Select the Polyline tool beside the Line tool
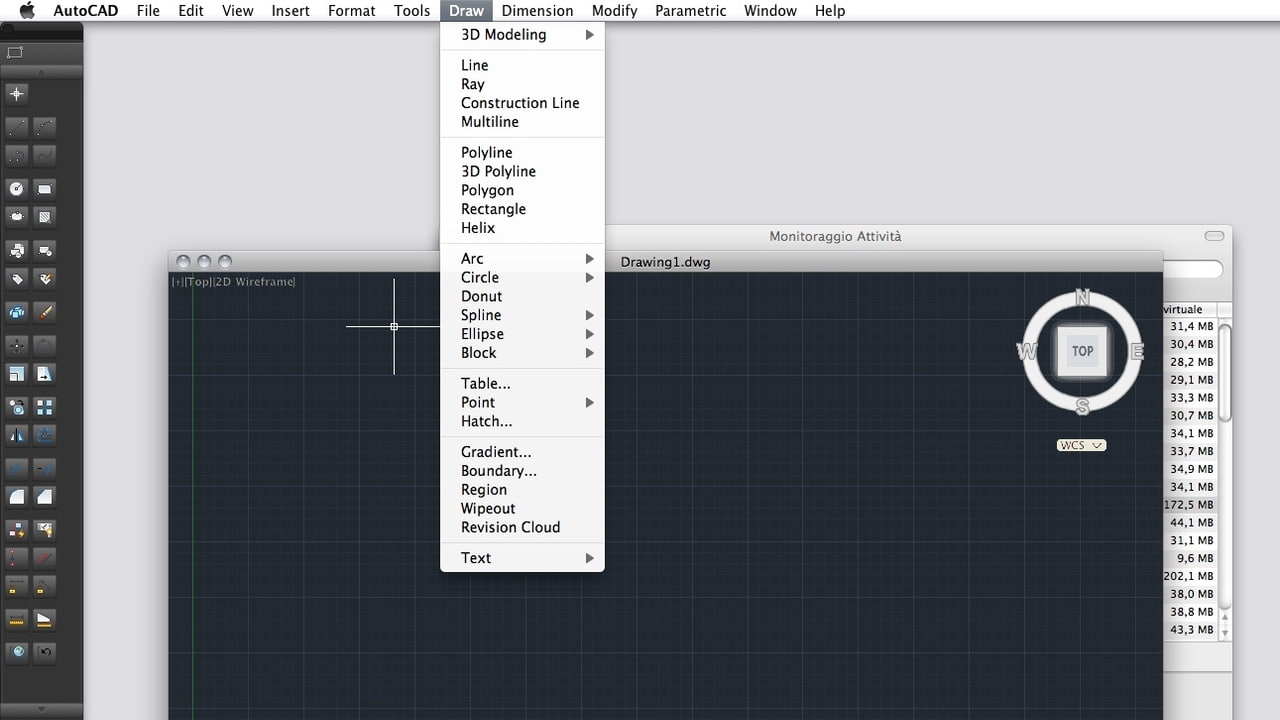The image size is (1280, 720). 45,128
